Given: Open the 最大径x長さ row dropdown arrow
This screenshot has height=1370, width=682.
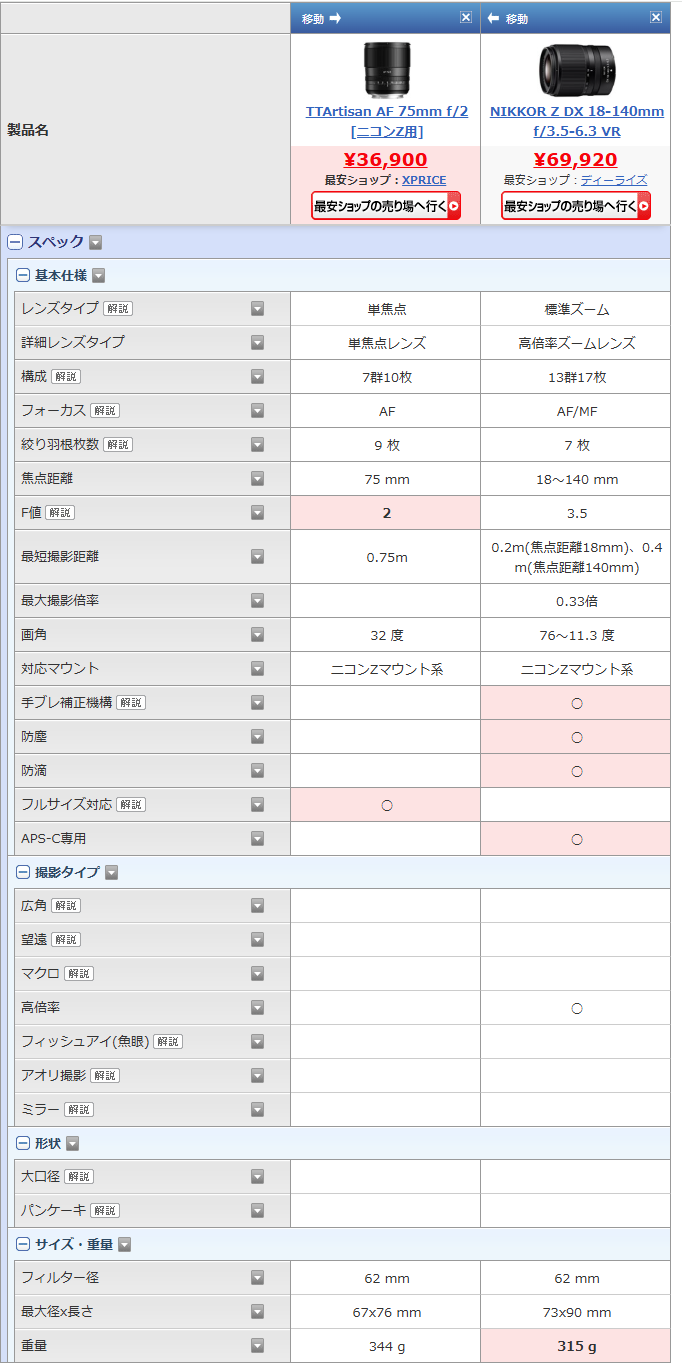Looking at the screenshot, I should (257, 1312).
